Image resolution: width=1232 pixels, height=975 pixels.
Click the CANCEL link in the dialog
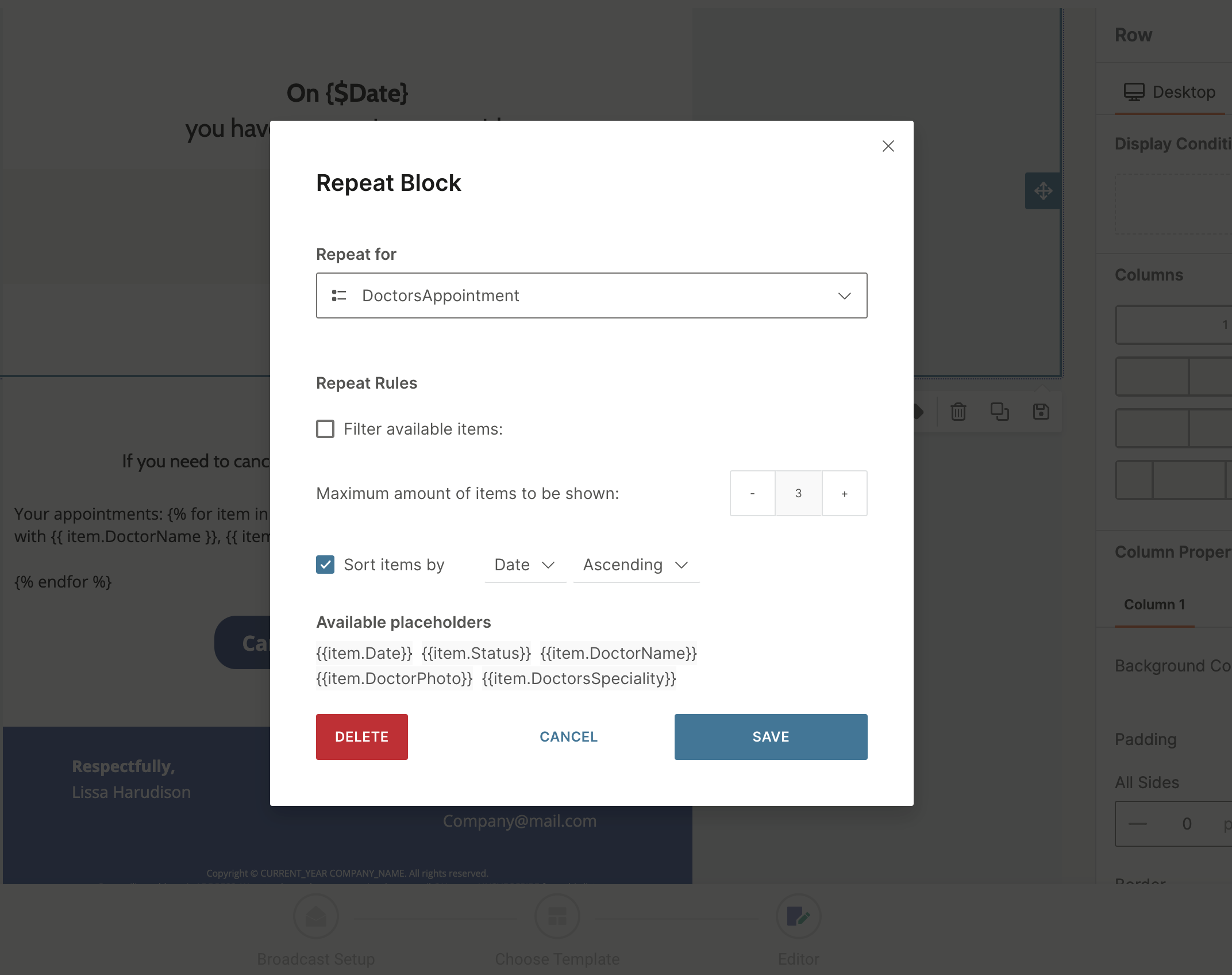point(568,737)
